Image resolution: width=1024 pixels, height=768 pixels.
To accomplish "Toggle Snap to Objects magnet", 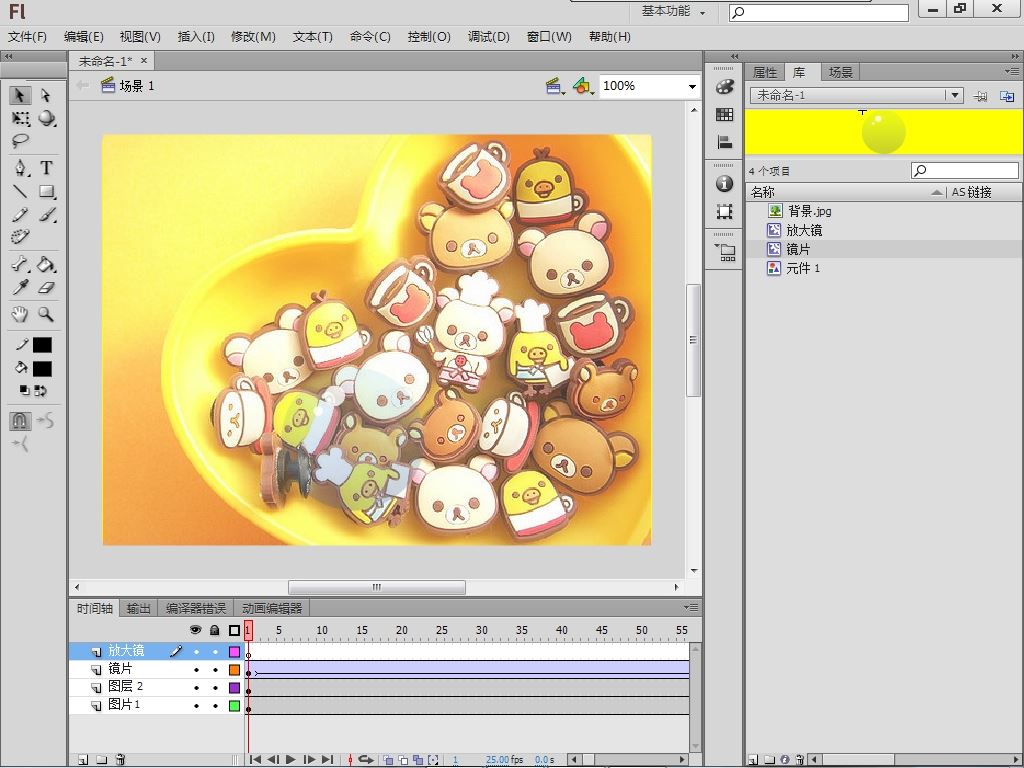I will coord(20,421).
